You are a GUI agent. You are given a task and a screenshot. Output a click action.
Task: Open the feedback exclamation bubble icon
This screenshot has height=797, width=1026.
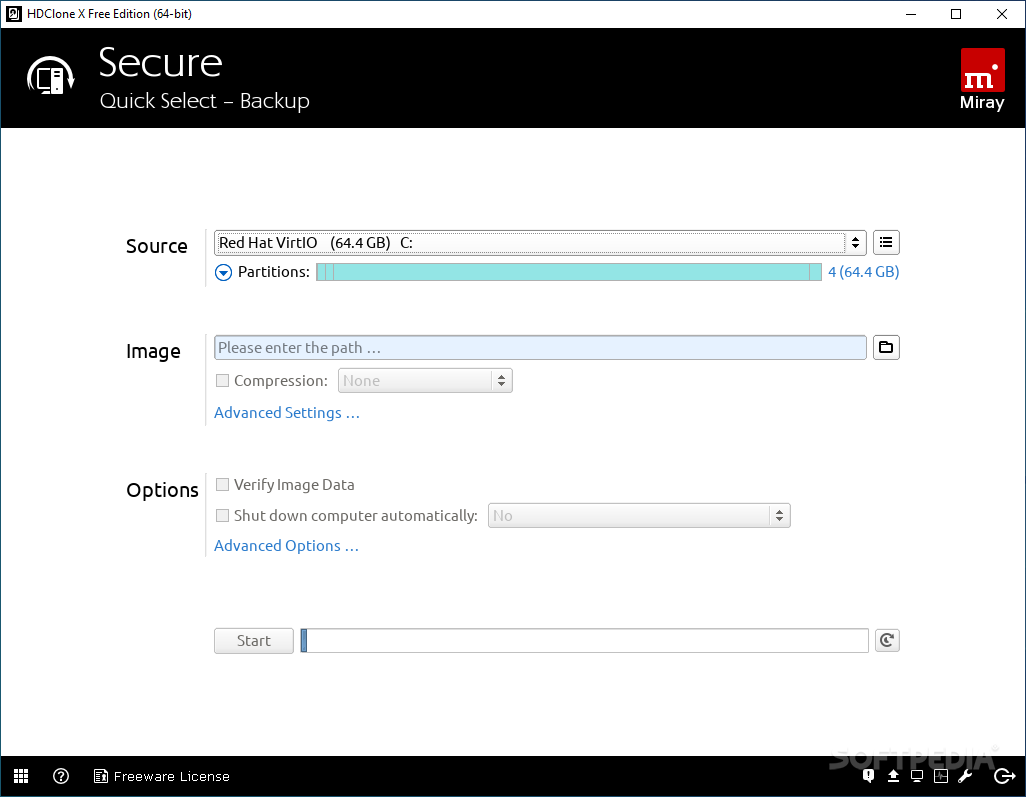coord(868,776)
